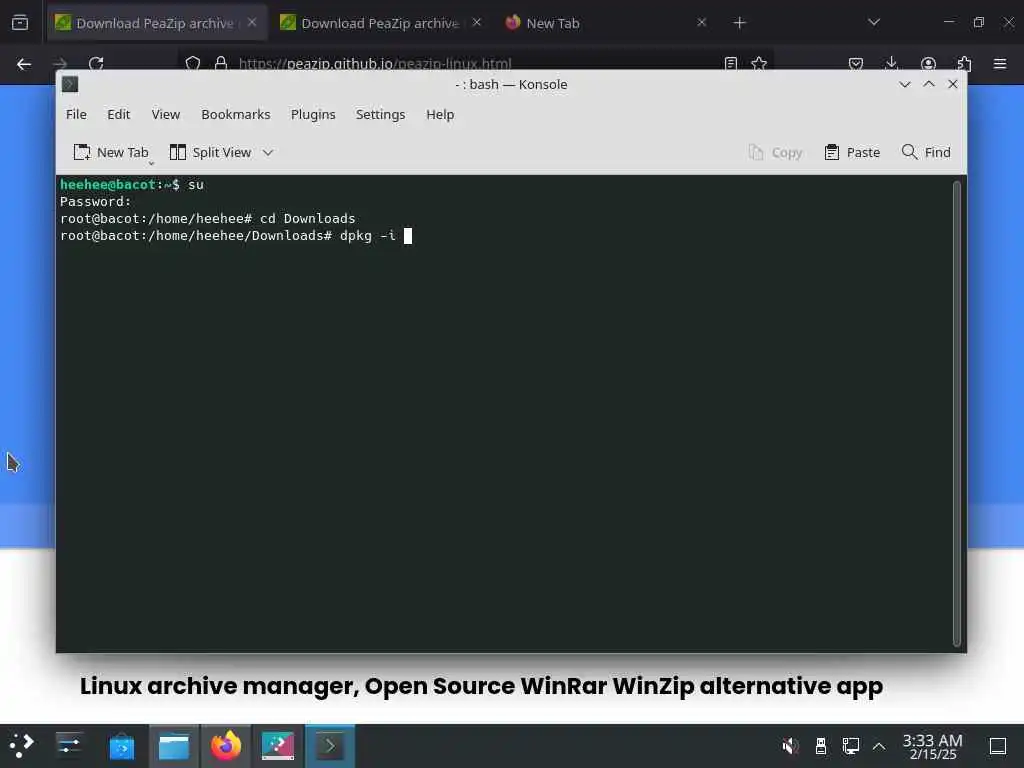This screenshot has width=1024, height=768.
Task: Click the shield tracking protection icon
Action: click(193, 63)
